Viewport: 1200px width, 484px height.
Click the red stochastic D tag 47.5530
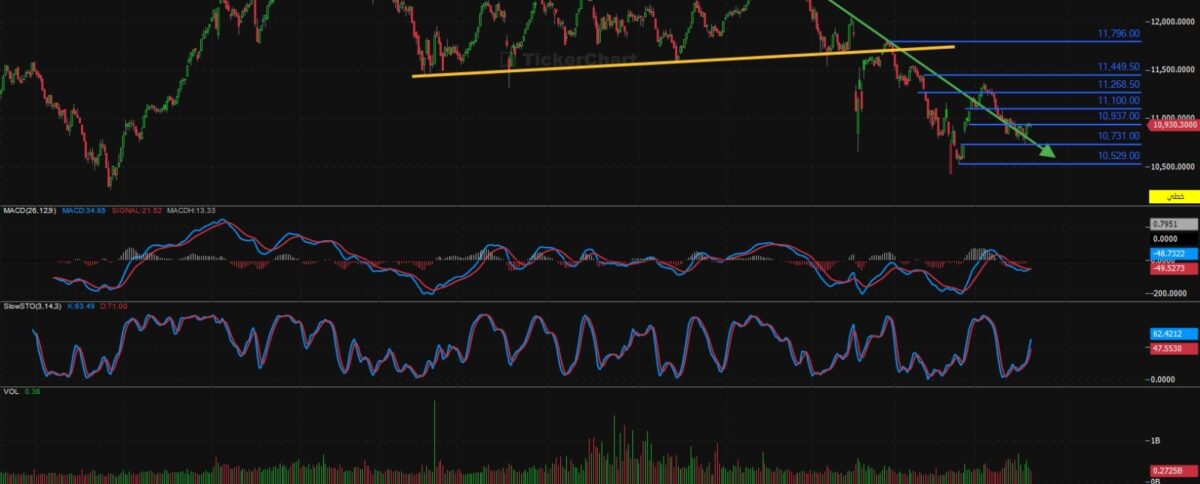tap(1172, 348)
